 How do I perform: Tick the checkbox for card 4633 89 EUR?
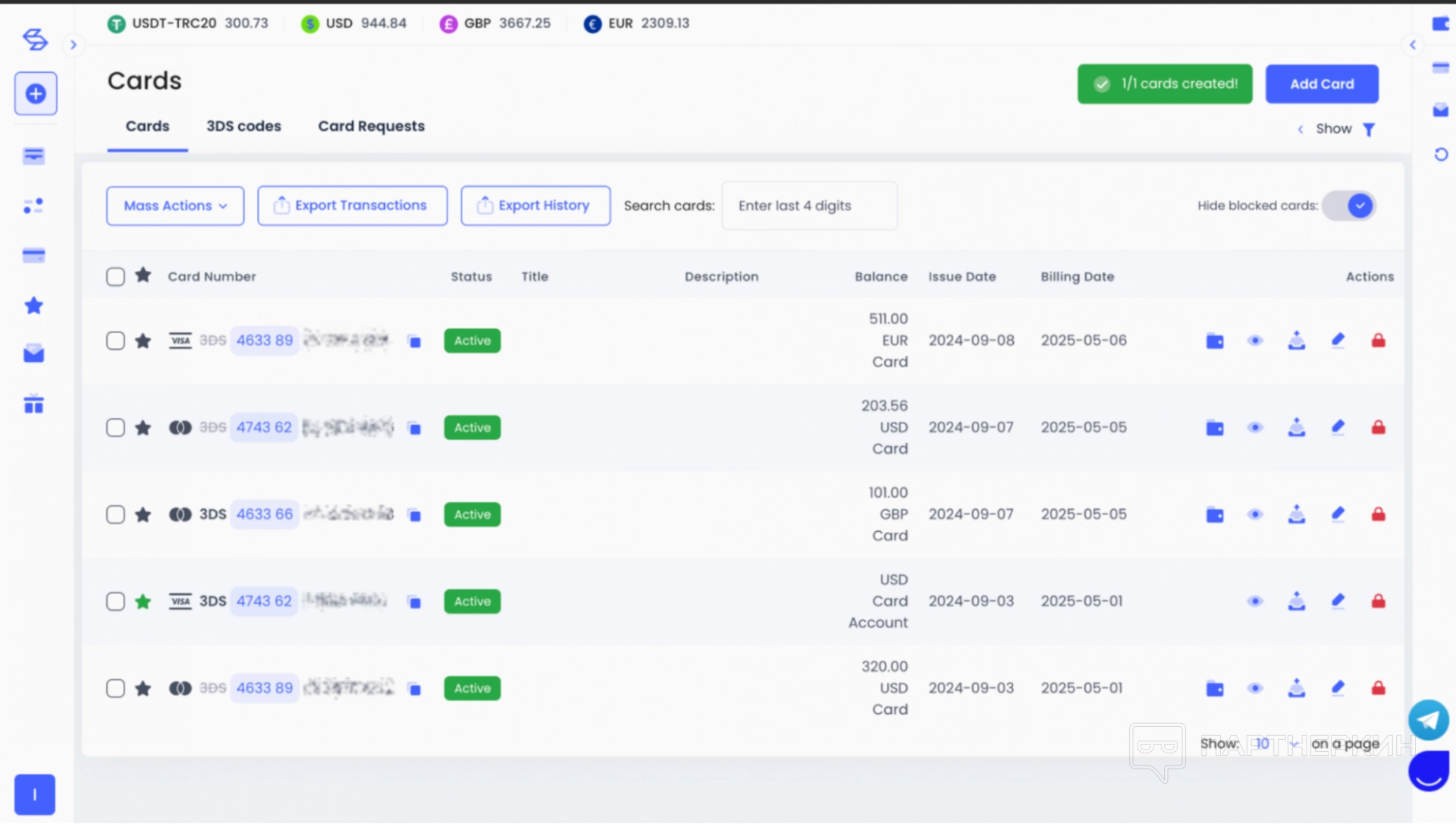[x=115, y=341]
